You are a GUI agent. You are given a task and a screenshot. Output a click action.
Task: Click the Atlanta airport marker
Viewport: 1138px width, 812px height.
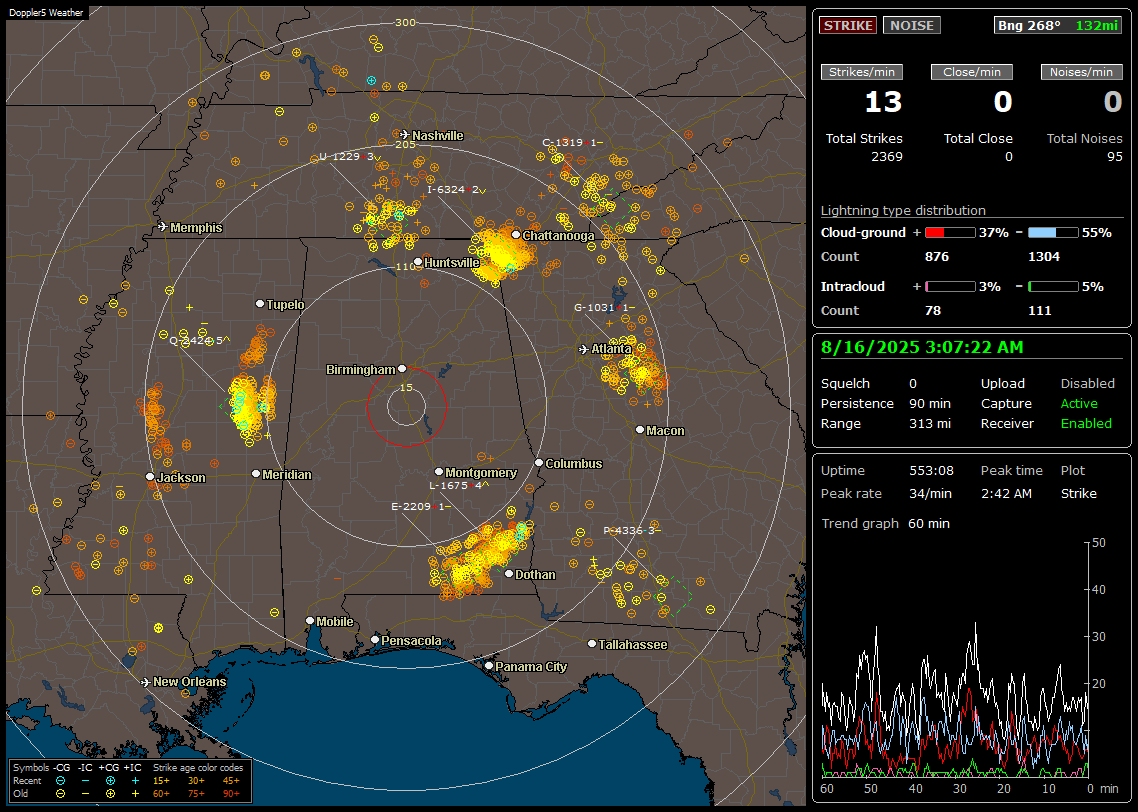(584, 349)
